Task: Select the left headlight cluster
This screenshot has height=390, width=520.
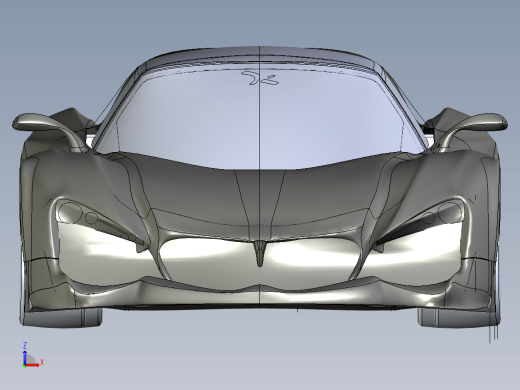Action: coord(100,221)
